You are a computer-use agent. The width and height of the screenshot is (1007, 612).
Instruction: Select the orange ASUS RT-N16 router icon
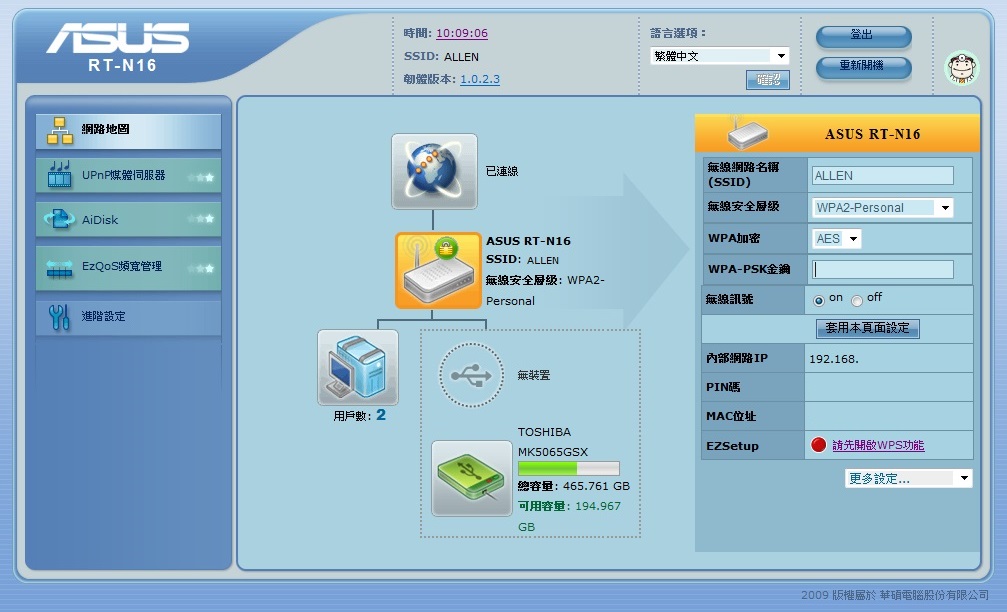438,270
